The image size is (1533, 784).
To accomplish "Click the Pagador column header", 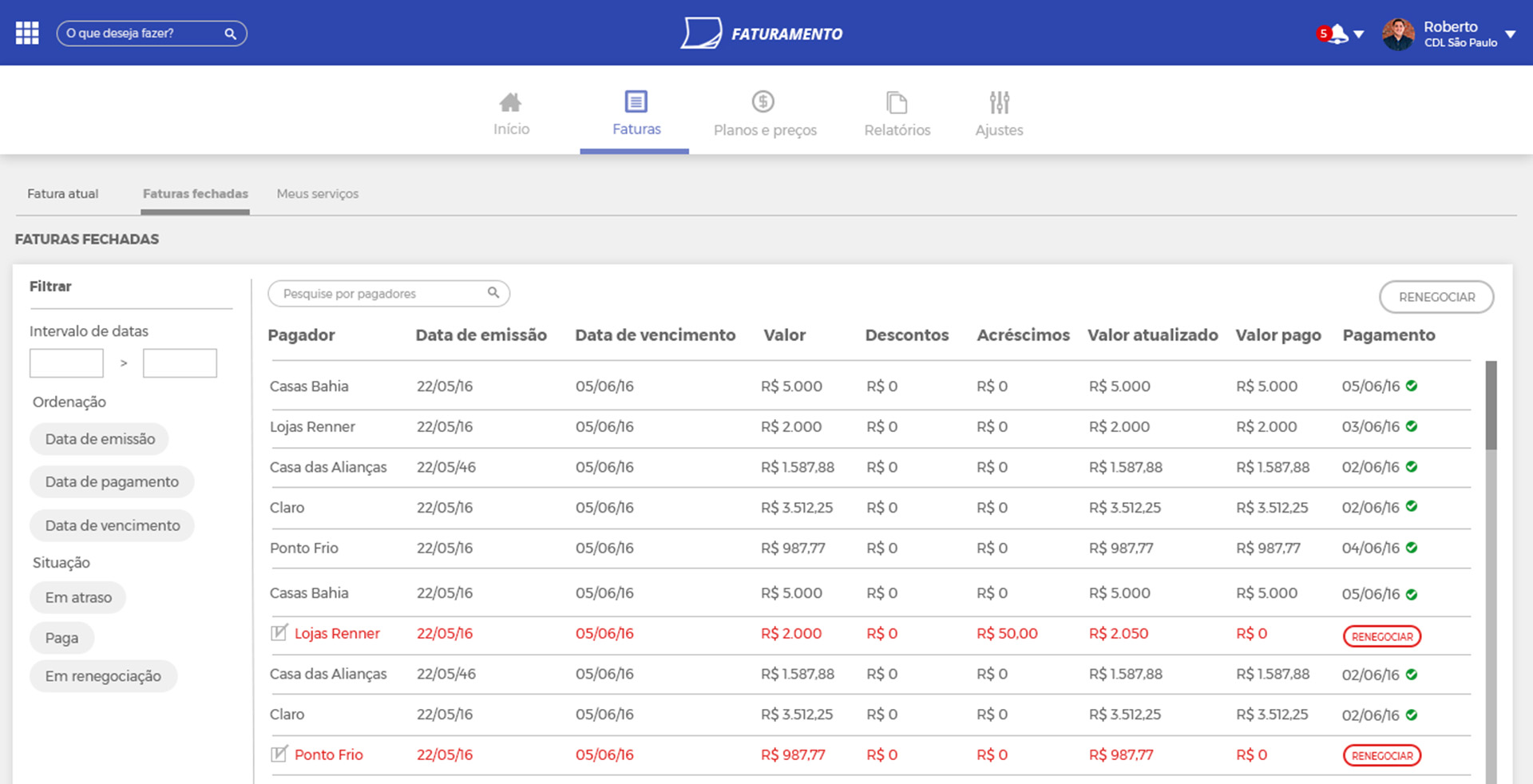I will [301, 335].
